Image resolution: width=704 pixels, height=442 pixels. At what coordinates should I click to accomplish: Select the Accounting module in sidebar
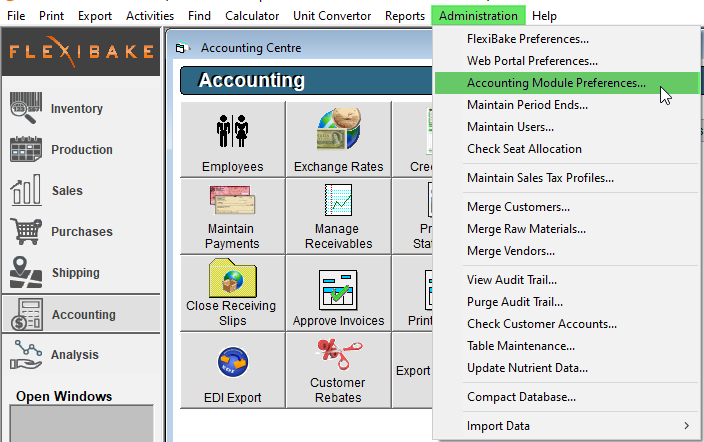(x=81, y=314)
